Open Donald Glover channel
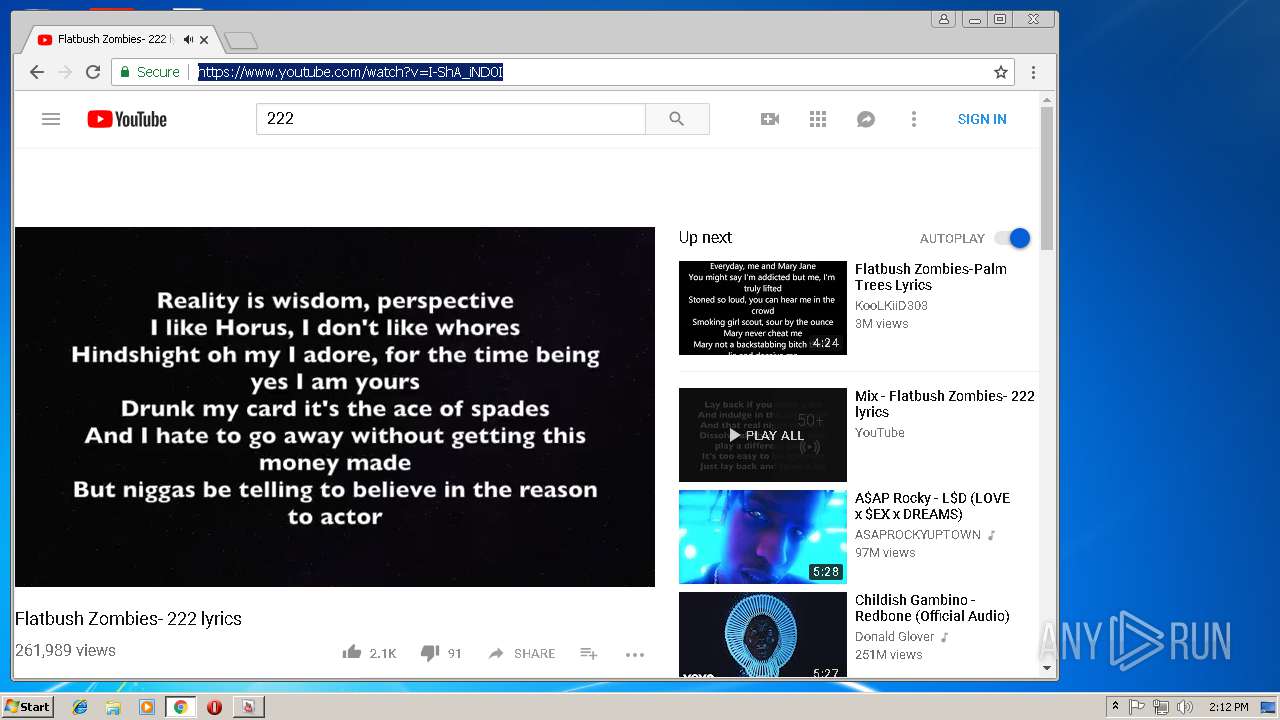 [x=895, y=637]
